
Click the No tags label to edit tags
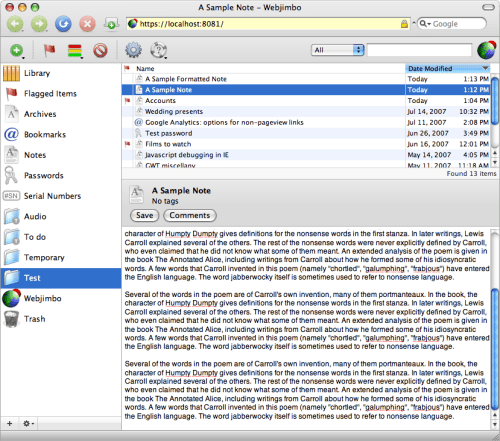165,201
